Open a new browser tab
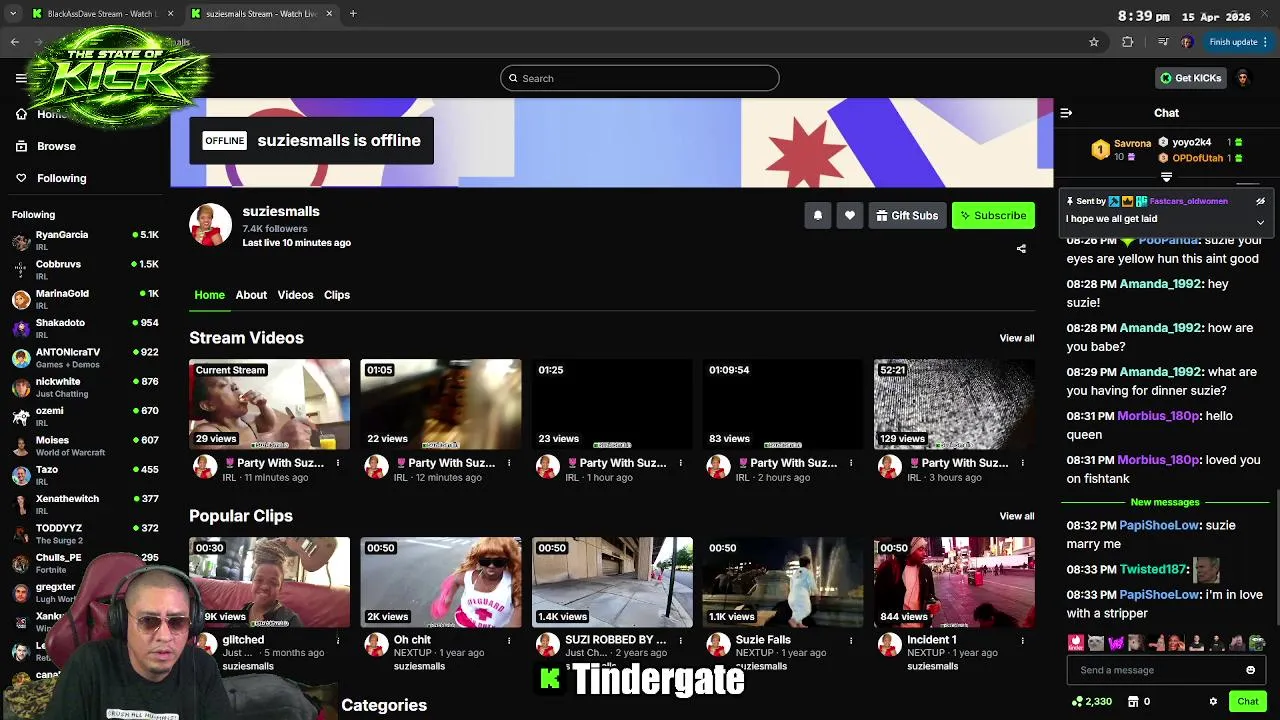 click(x=353, y=14)
